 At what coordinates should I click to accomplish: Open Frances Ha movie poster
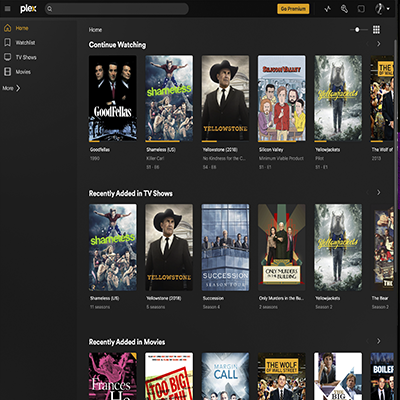click(113, 376)
